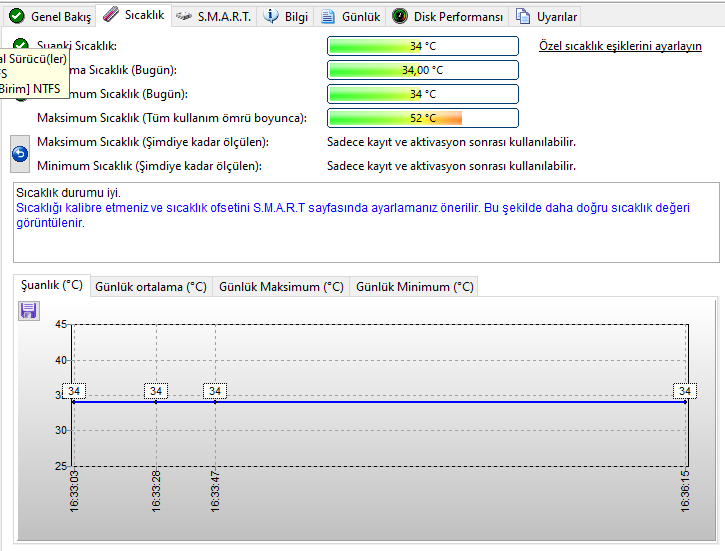725x551 pixels.
Task: Click the 25 label on temperature axis
Action: [61, 466]
